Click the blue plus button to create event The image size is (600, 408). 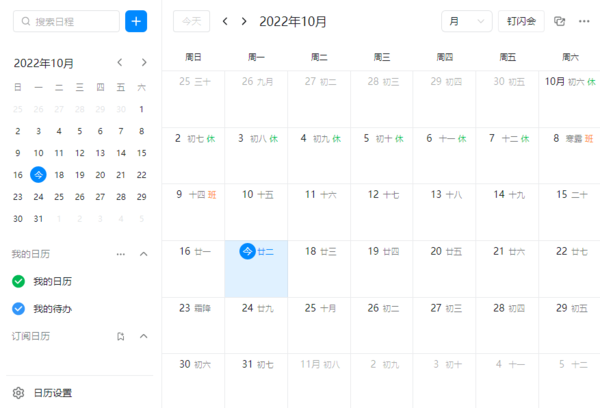[x=136, y=21]
